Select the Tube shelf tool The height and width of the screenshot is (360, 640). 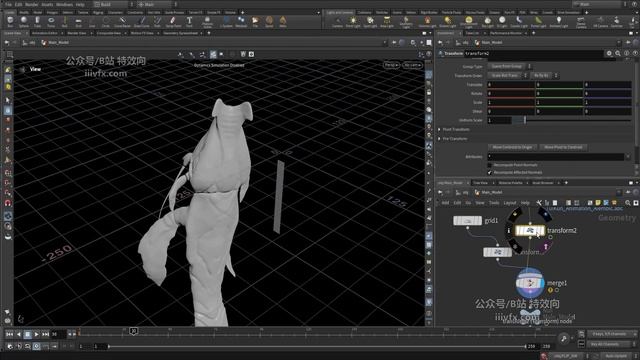(37, 22)
